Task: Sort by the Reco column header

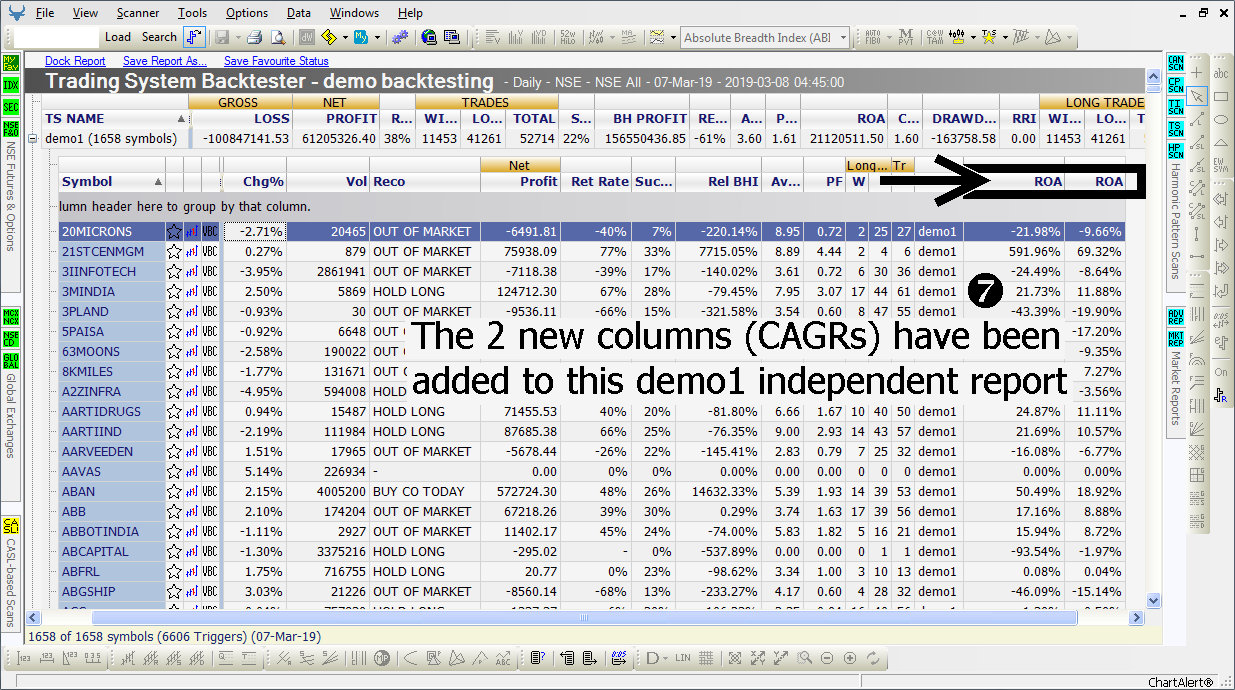Action: coord(425,182)
